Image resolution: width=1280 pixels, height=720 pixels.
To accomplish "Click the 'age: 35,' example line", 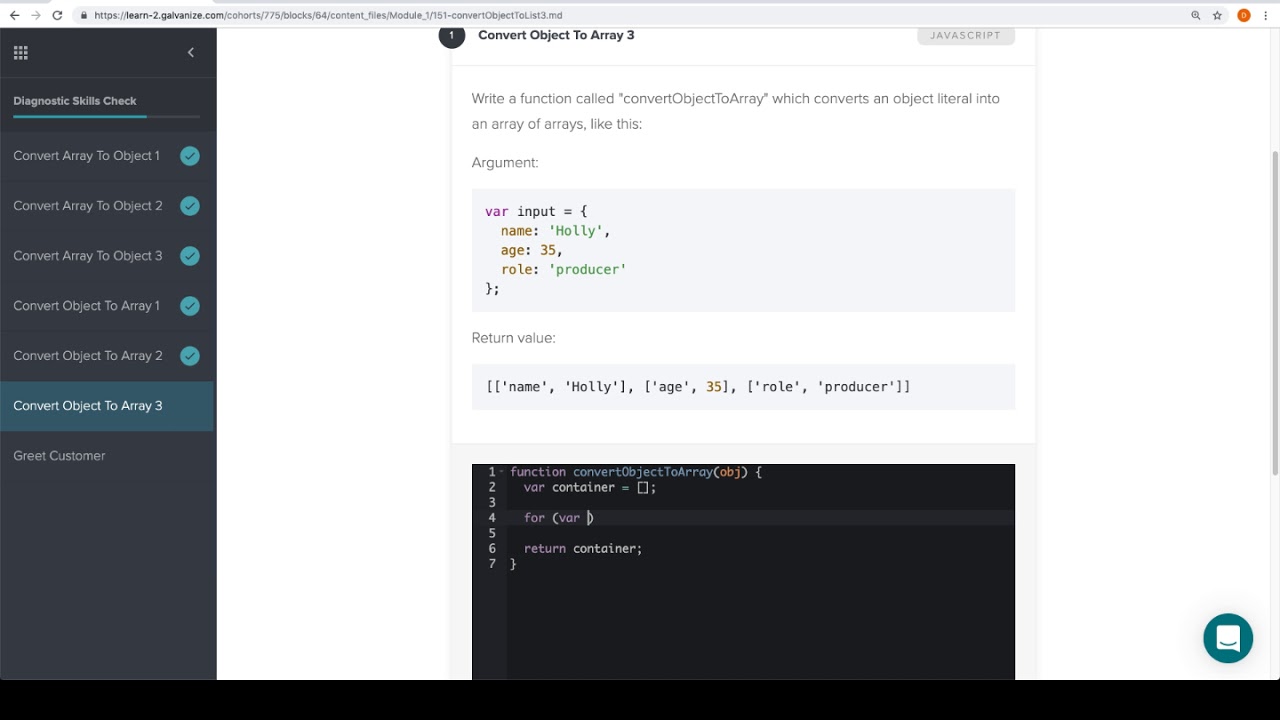I will 532,250.
